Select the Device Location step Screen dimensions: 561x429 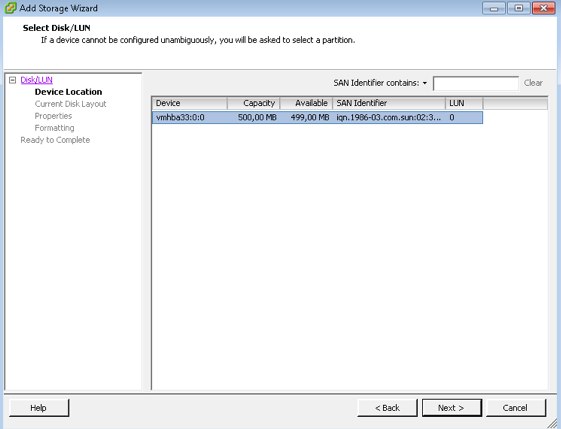coord(68,92)
